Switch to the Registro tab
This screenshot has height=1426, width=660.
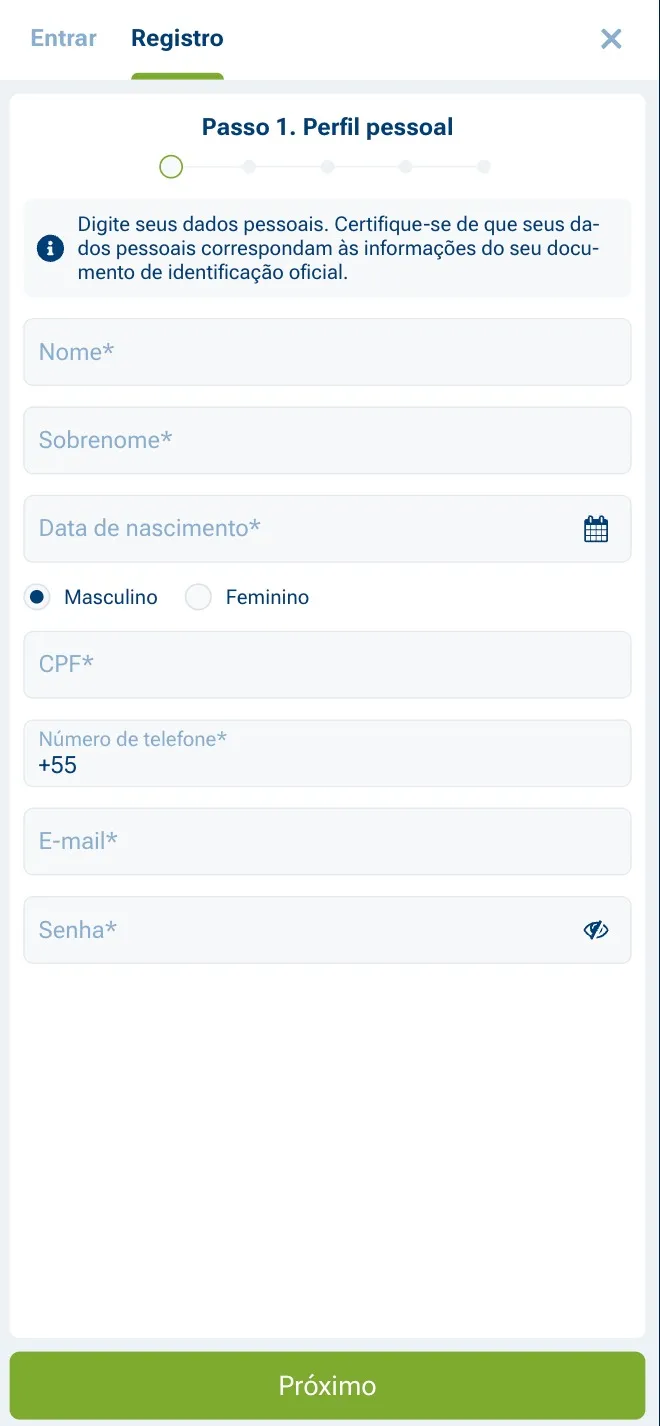177,38
